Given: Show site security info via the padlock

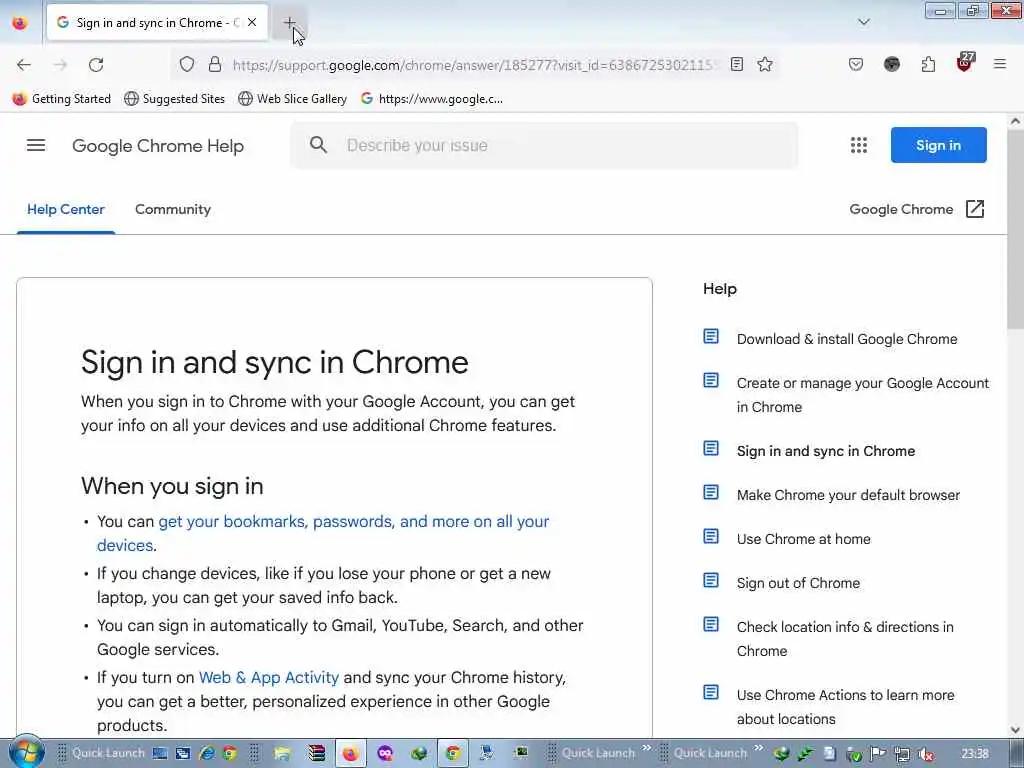Looking at the screenshot, I should click(x=214, y=64).
